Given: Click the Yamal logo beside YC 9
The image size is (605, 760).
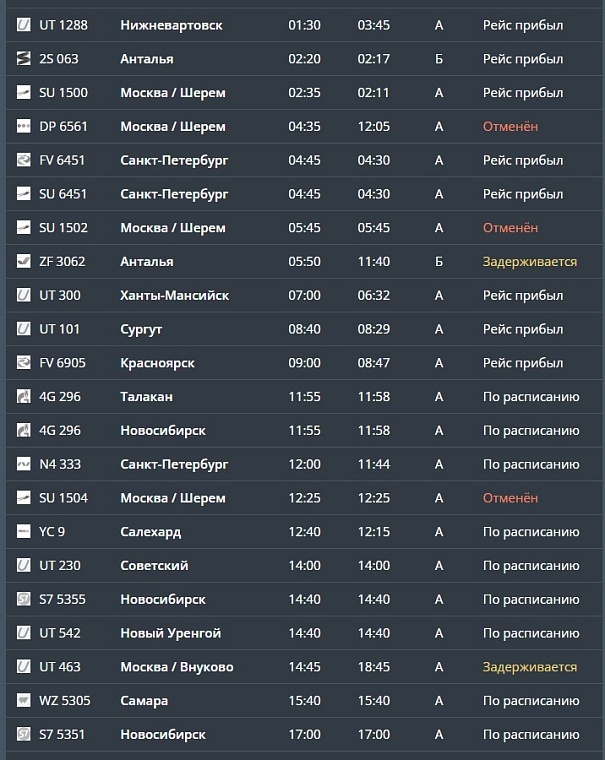Looking at the screenshot, I should (23, 531).
